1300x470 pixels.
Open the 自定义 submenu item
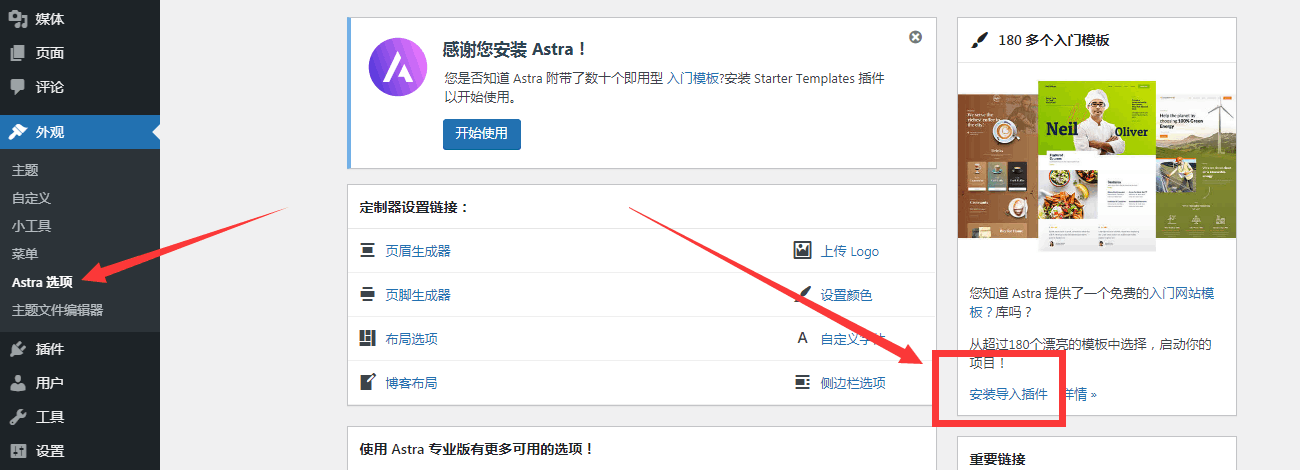(31, 198)
